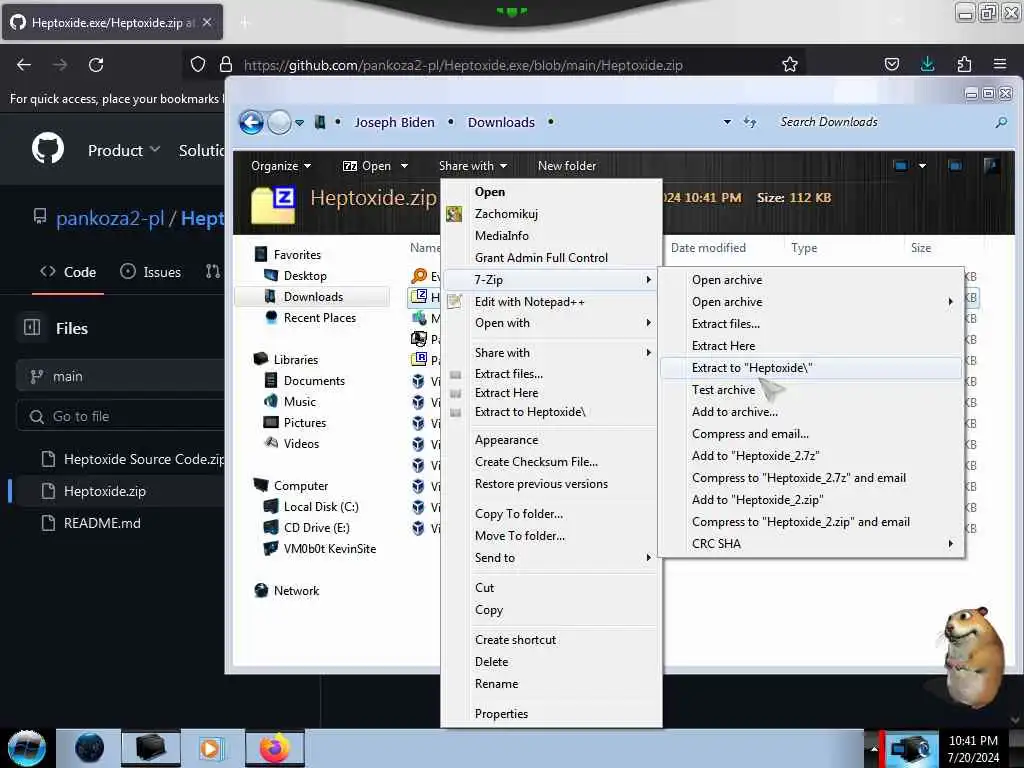Click the search magnifier in Explorer
Screen dimensions: 1024x768
[1000, 122]
